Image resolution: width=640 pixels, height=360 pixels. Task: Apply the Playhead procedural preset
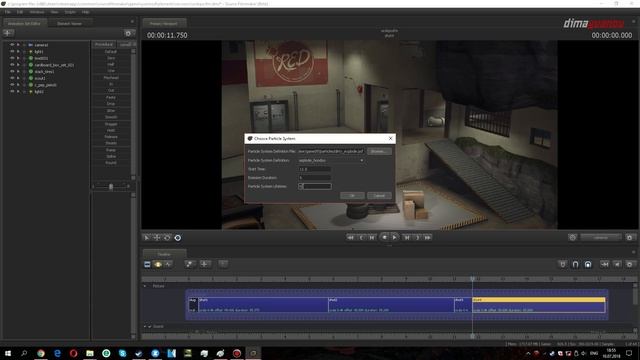pos(111,78)
